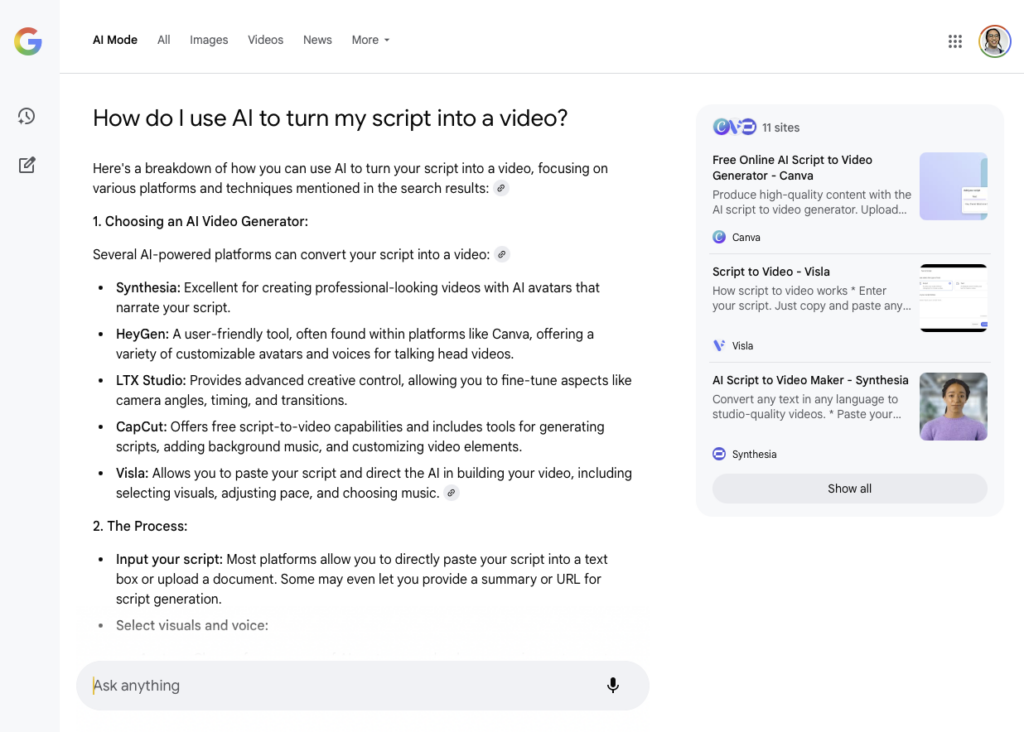Click the Canva snippet 'Produce high-quality content...'

812,202
